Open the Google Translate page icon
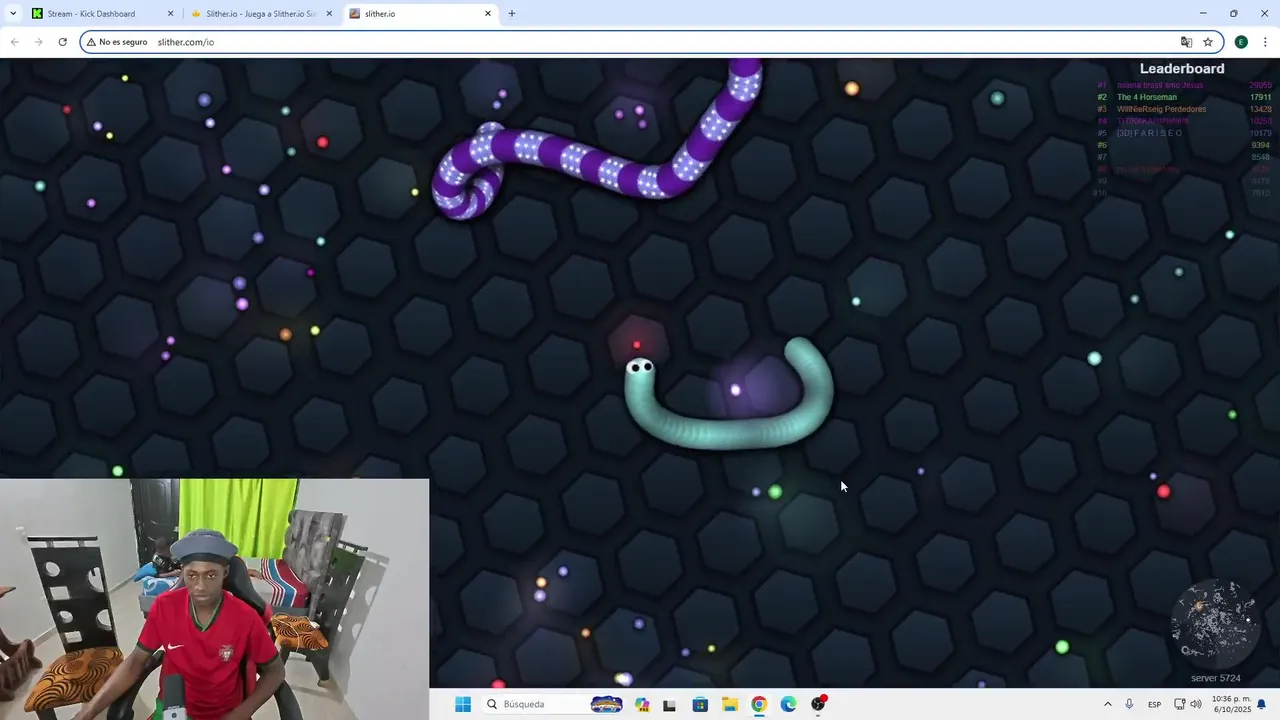The image size is (1280, 720). [x=1186, y=42]
